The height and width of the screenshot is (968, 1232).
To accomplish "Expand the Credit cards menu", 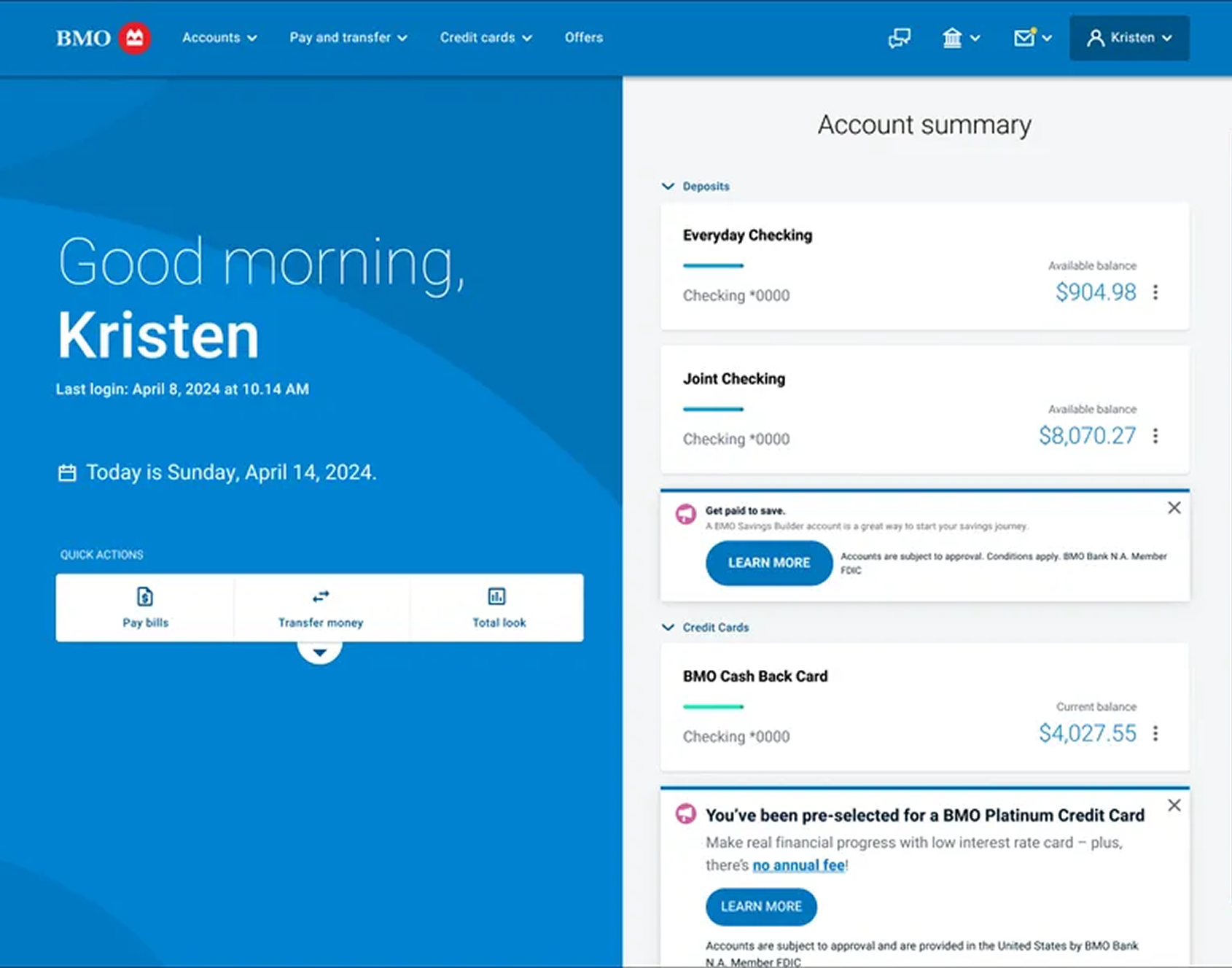I will pyautogui.click(x=486, y=38).
